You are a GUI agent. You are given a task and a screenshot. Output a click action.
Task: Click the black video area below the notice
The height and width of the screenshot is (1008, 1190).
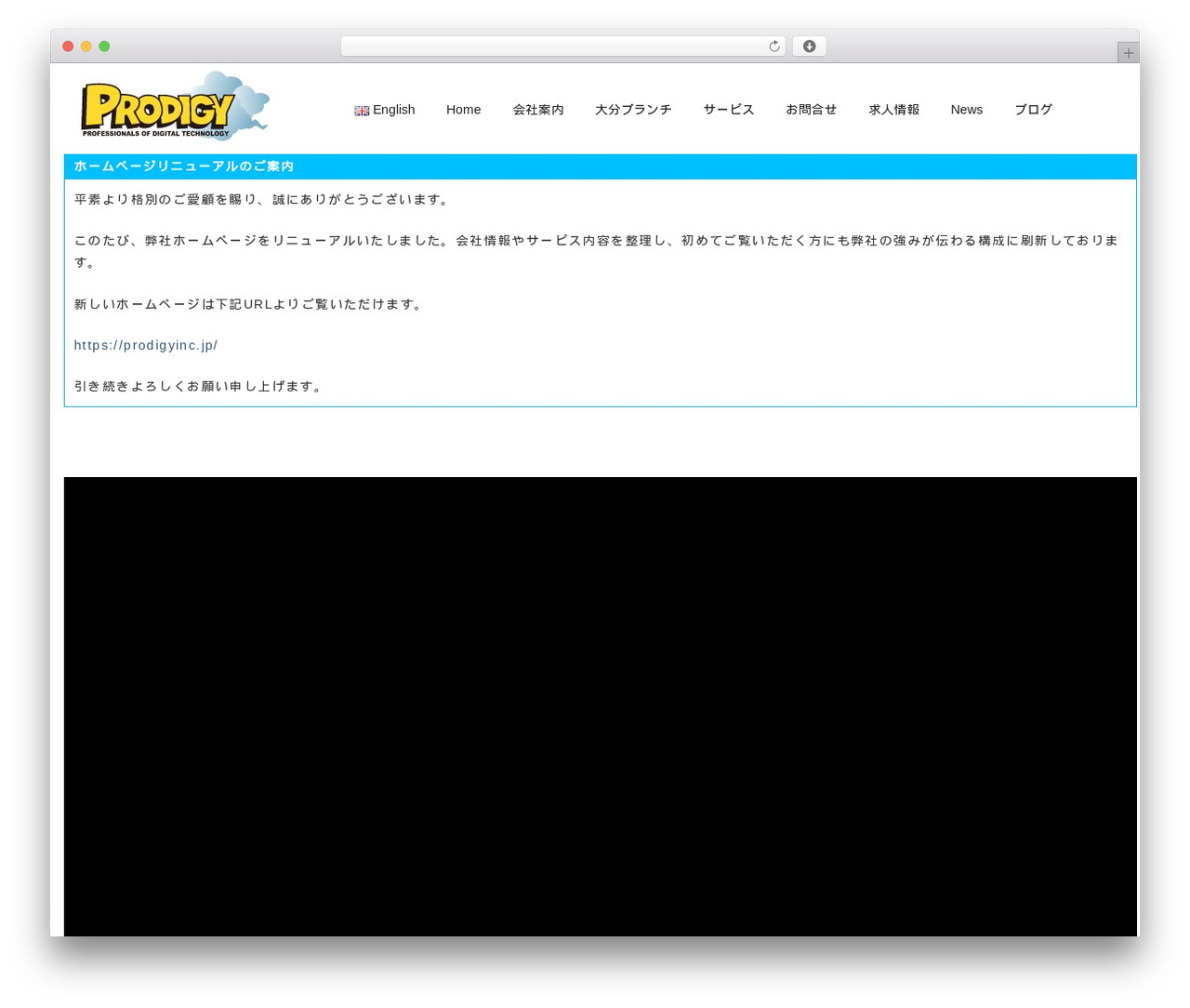pyautogui.click(x=601, y=707)
